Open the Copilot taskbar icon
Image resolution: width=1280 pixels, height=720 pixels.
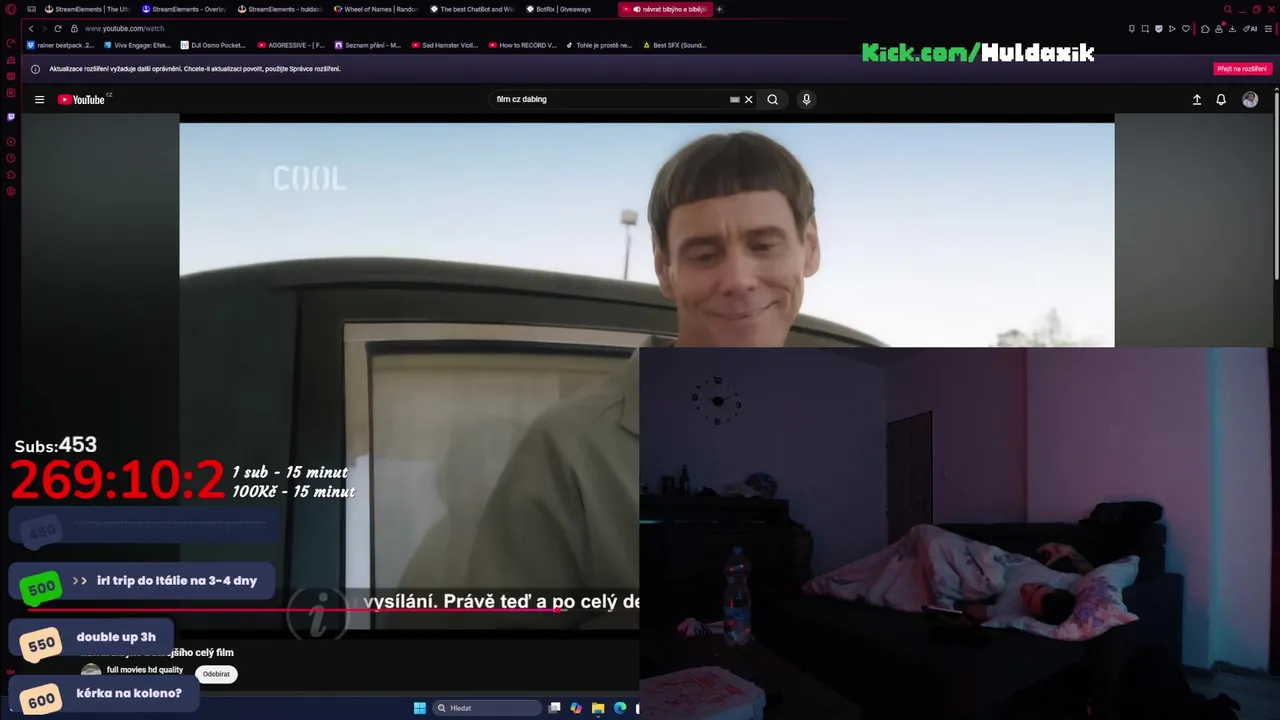pyautogui.click(x=576, y=708)
